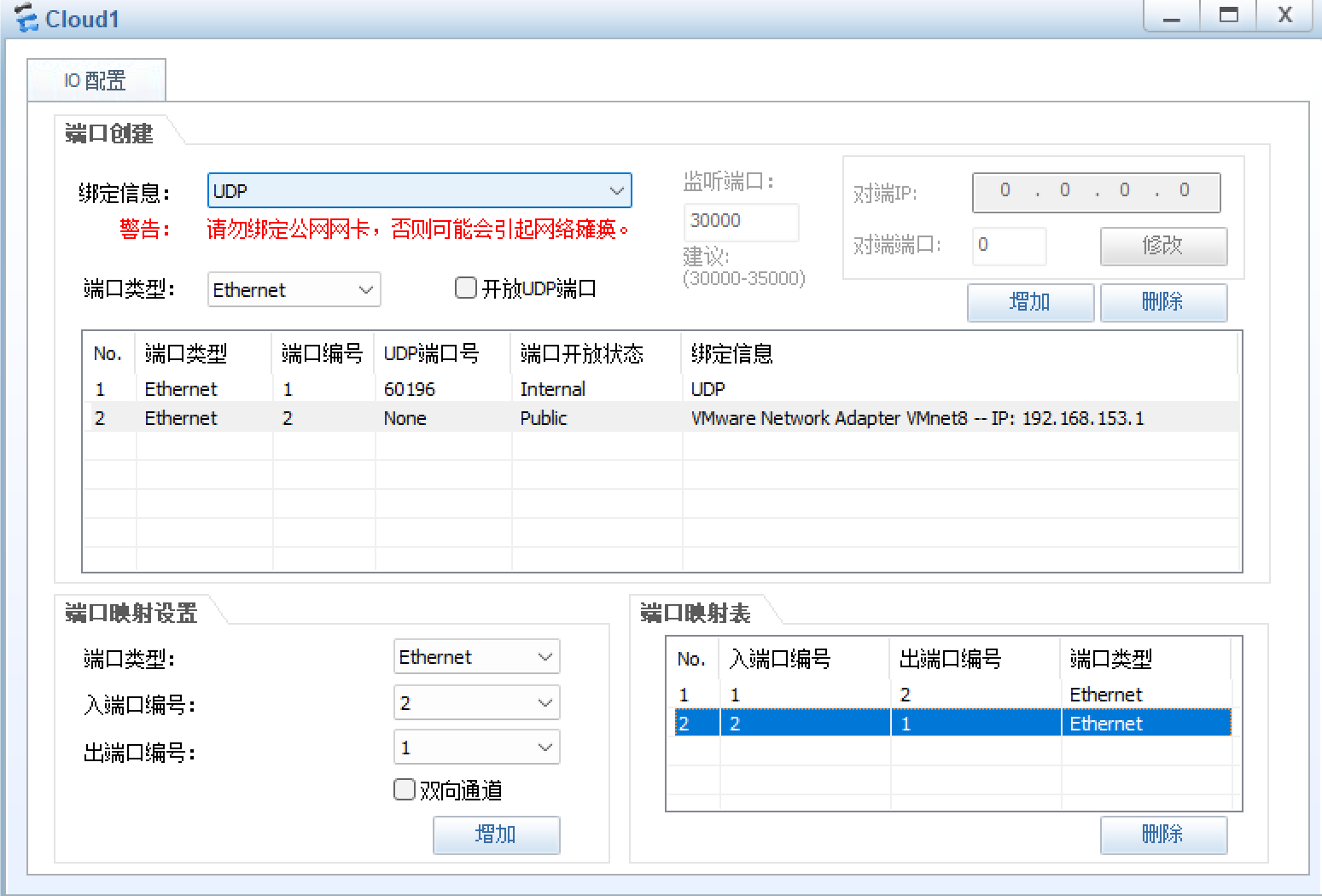
Task: Enable the 开放UDP端口 checkbox
Action: [466, 288]
